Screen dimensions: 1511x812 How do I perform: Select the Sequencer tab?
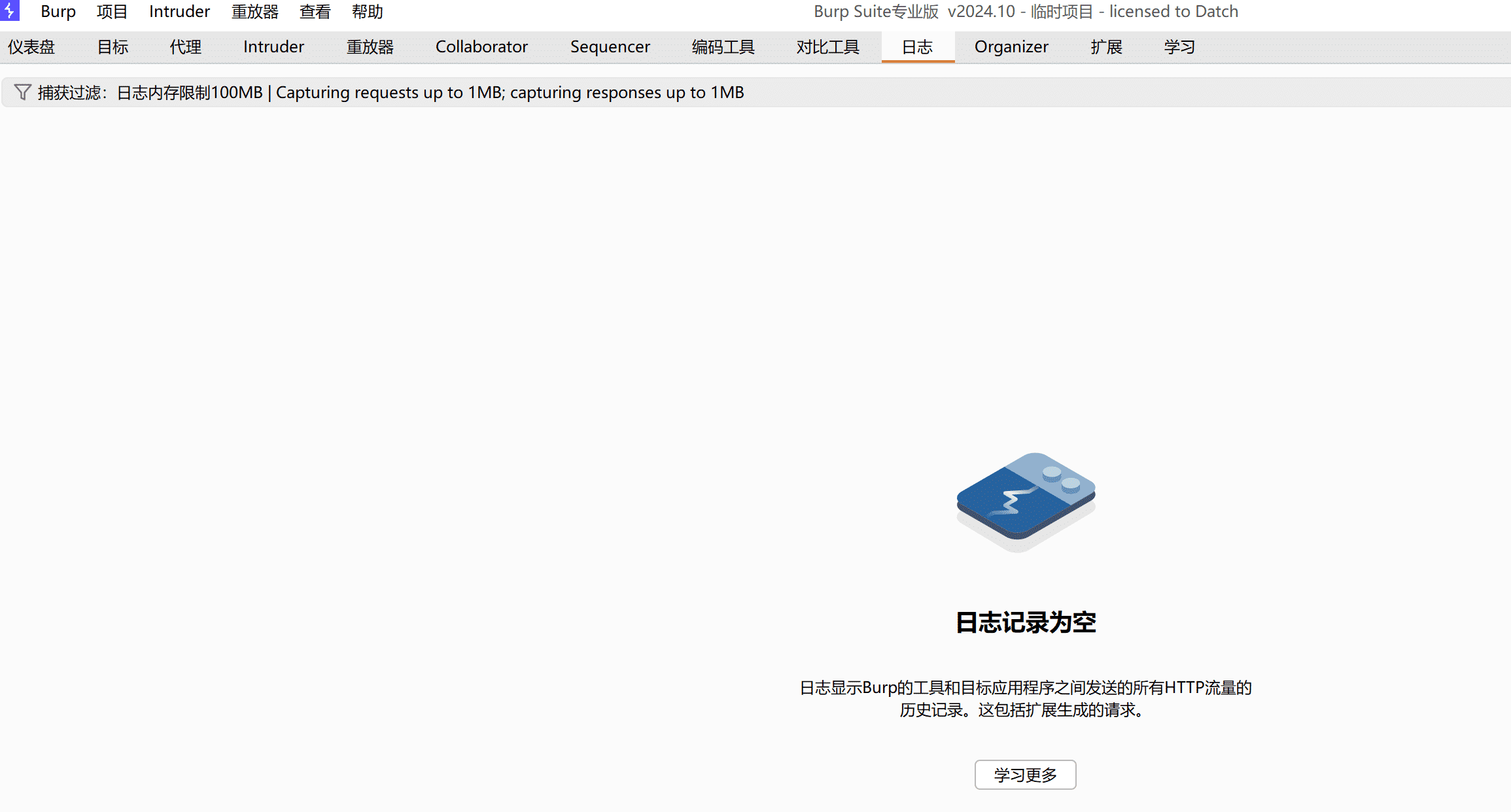coord(610,47)
